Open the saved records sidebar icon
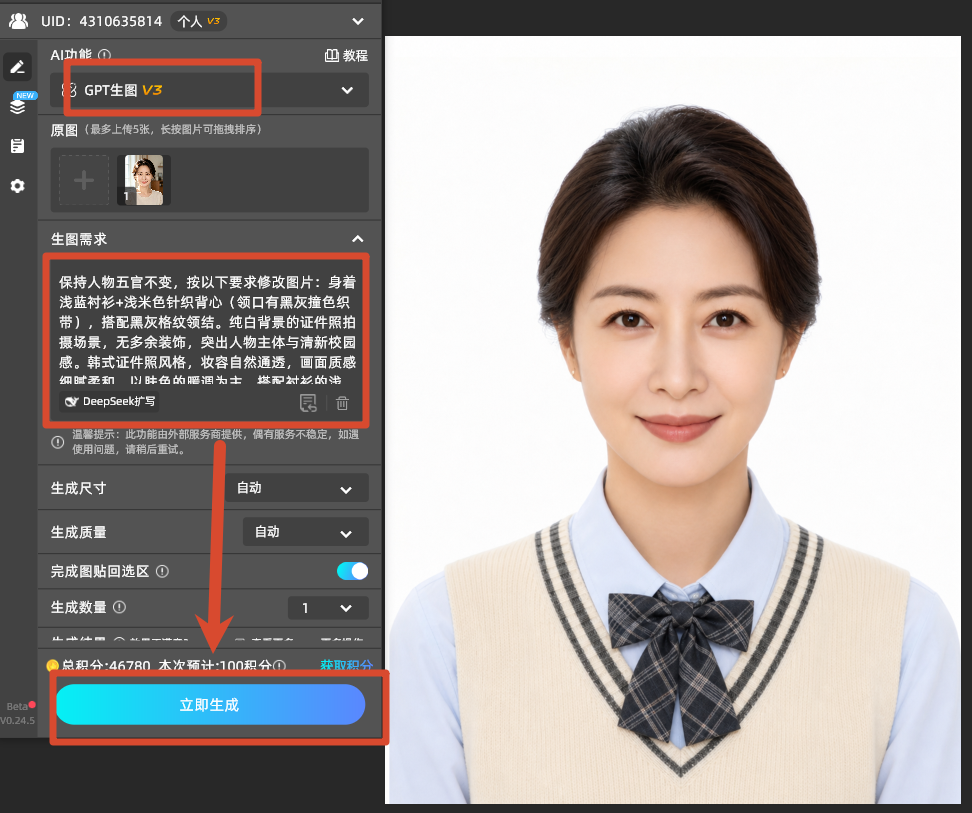 click(x=17, y=146)
